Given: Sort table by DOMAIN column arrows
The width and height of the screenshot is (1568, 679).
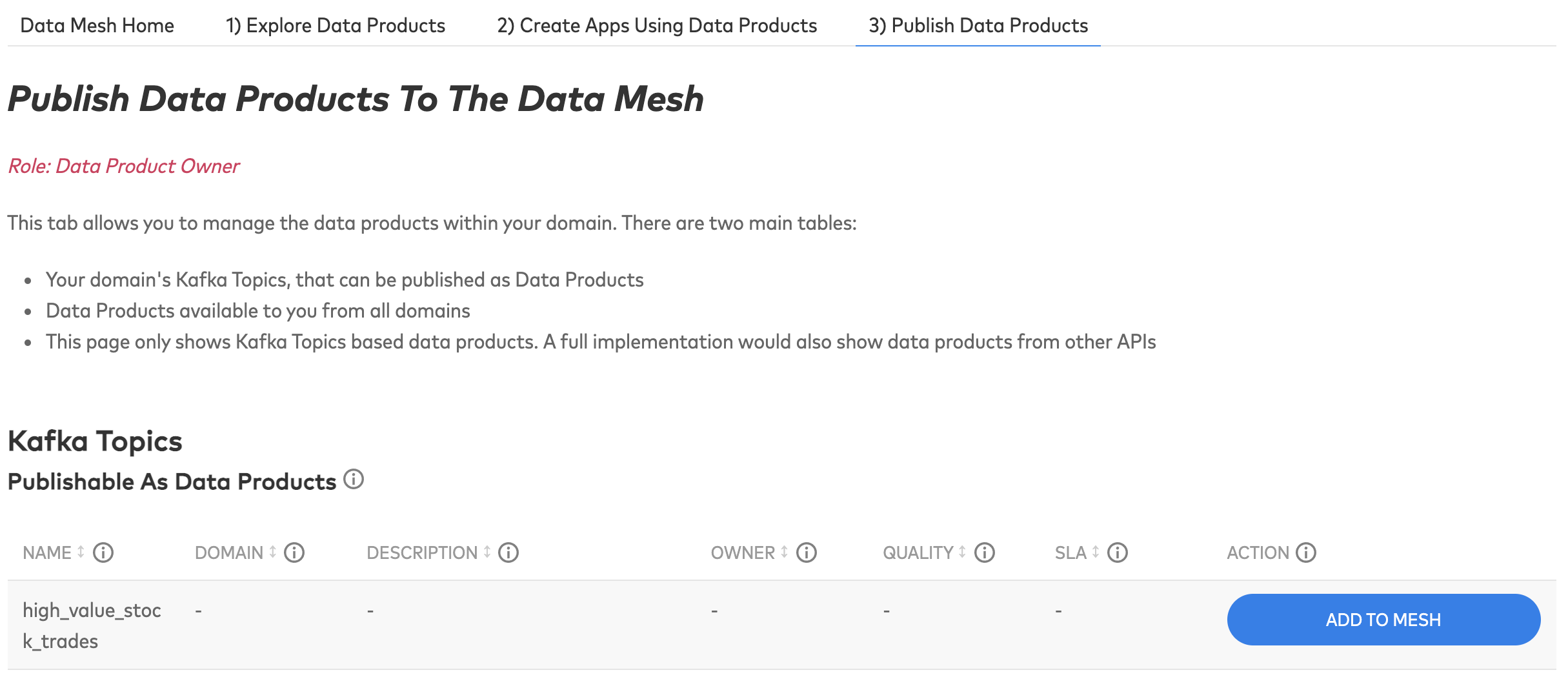Looking at the screenshot, I should click(273, 552).
